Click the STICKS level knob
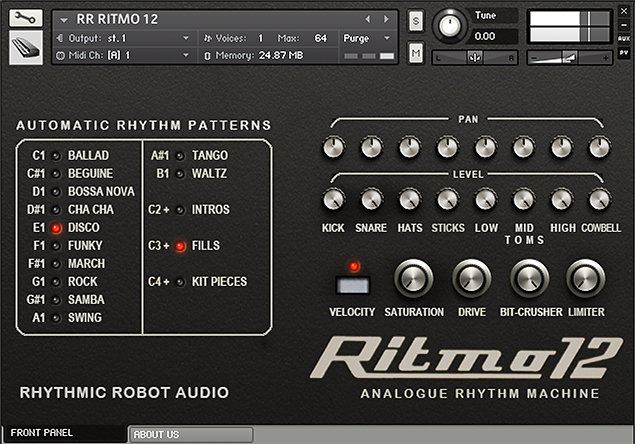The image size is (635, 444). (x=447, y=199)
